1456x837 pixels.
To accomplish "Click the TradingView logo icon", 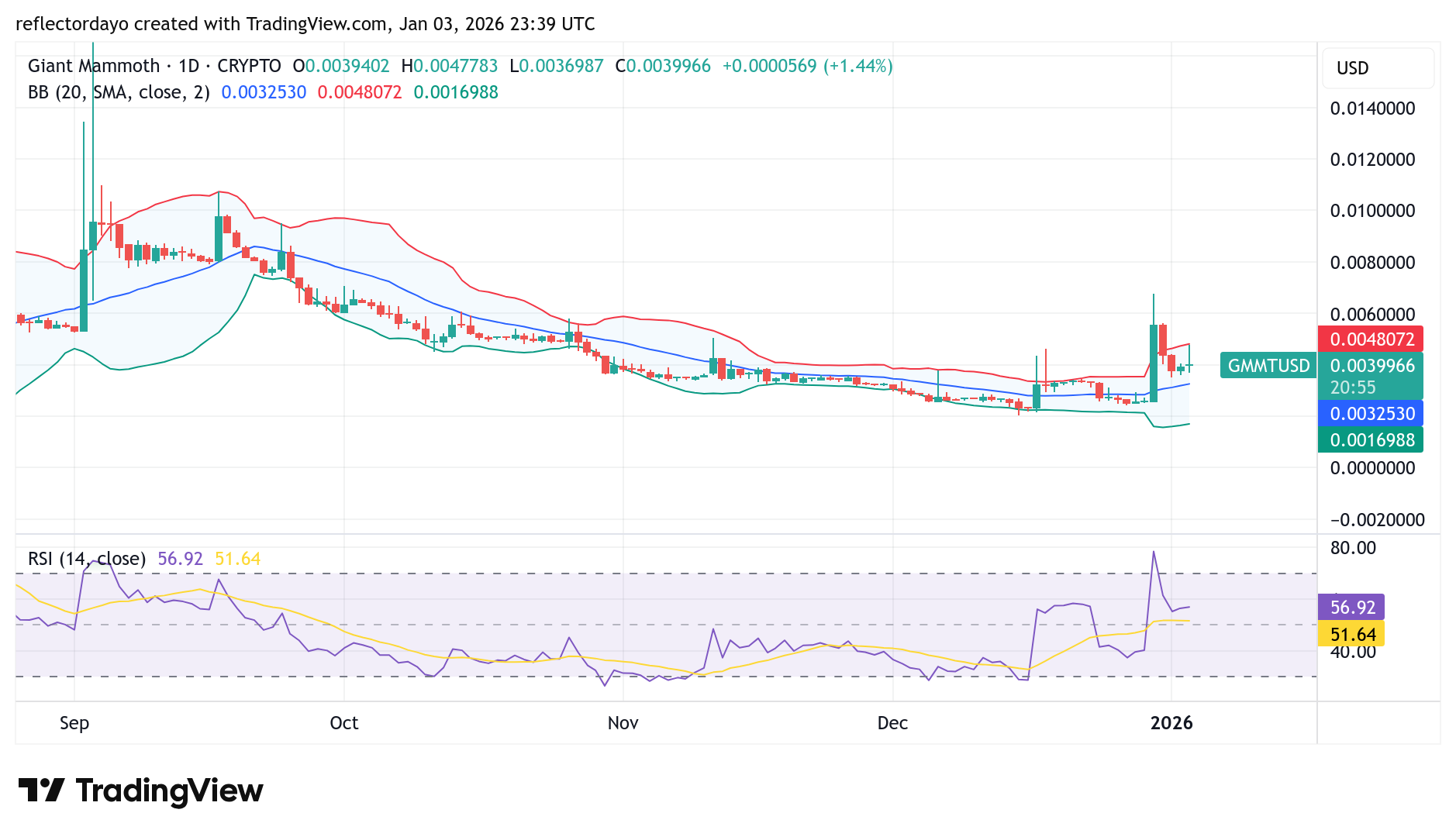I will (41, 790).
